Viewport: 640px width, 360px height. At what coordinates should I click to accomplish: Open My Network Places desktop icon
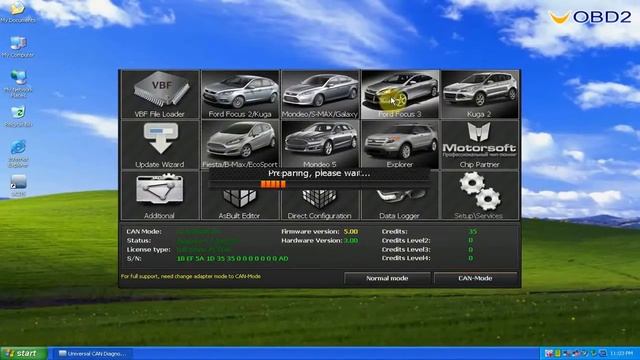(x=18, y=84)
